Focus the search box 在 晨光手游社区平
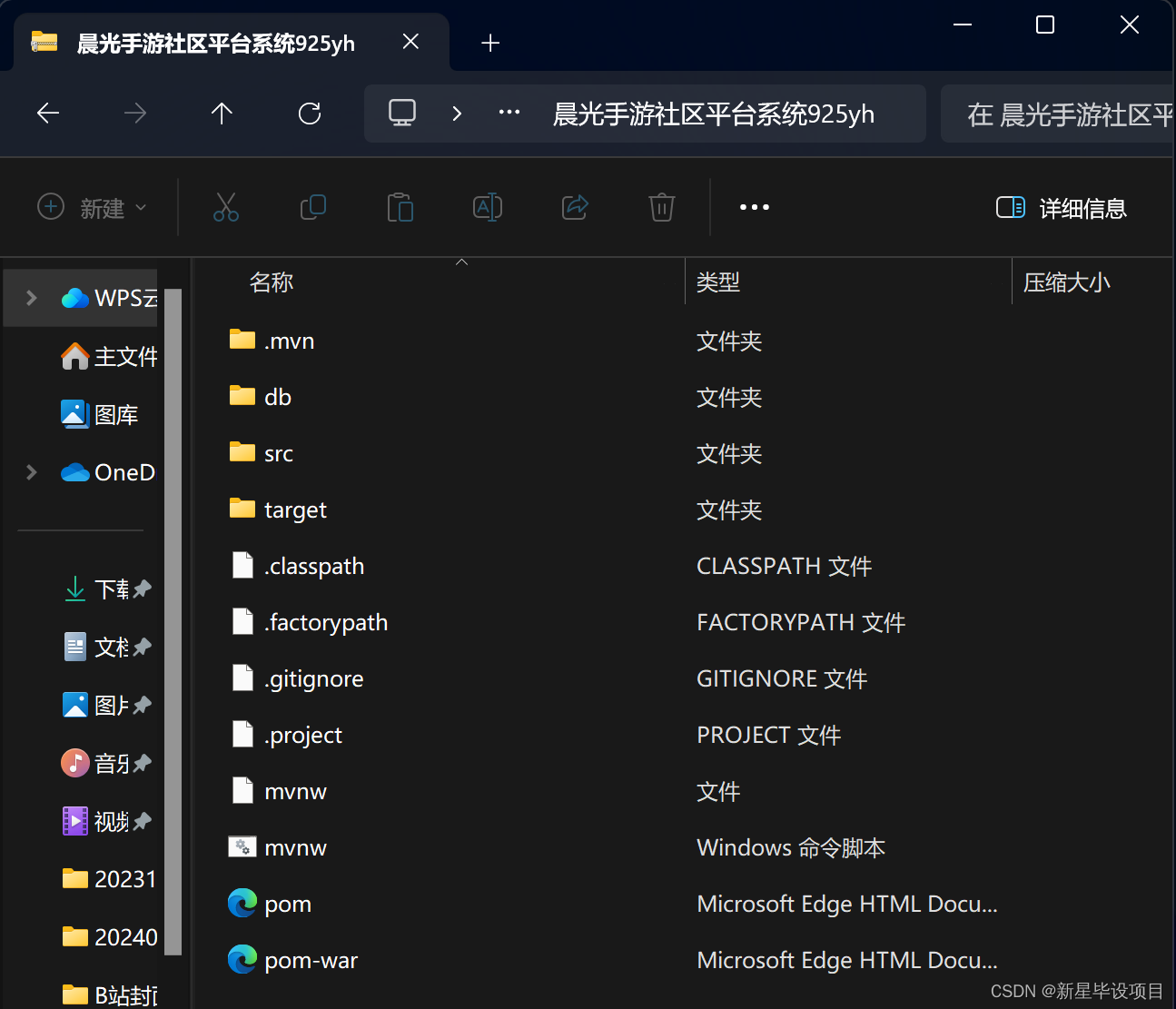The height and width of the screenshot is (1009, 1176). (x=1057, y=114)
